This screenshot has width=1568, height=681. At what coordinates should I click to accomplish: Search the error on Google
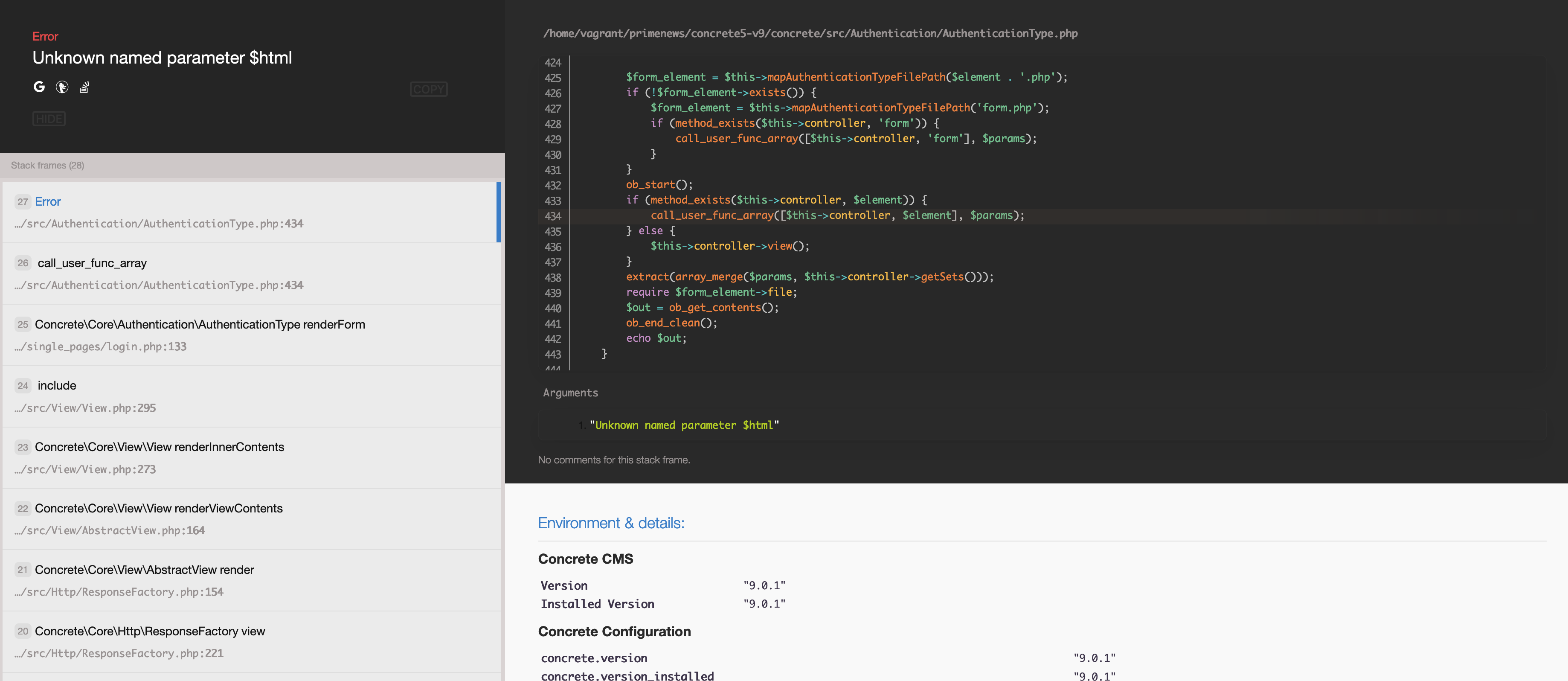pos(39,87)
